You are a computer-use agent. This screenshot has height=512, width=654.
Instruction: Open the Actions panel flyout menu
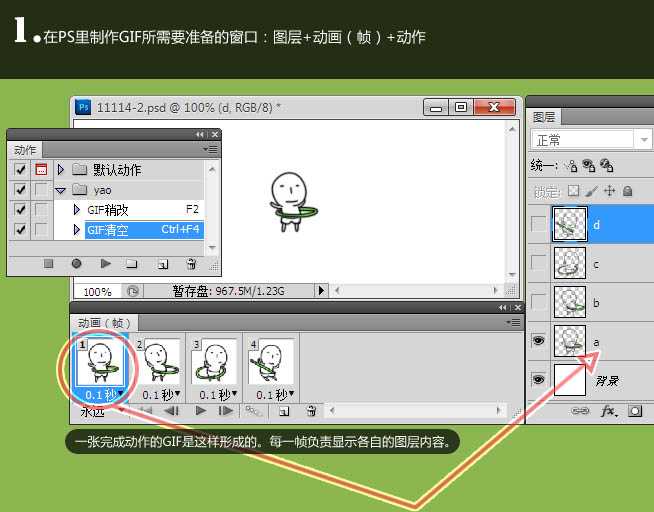coord(210,149)
